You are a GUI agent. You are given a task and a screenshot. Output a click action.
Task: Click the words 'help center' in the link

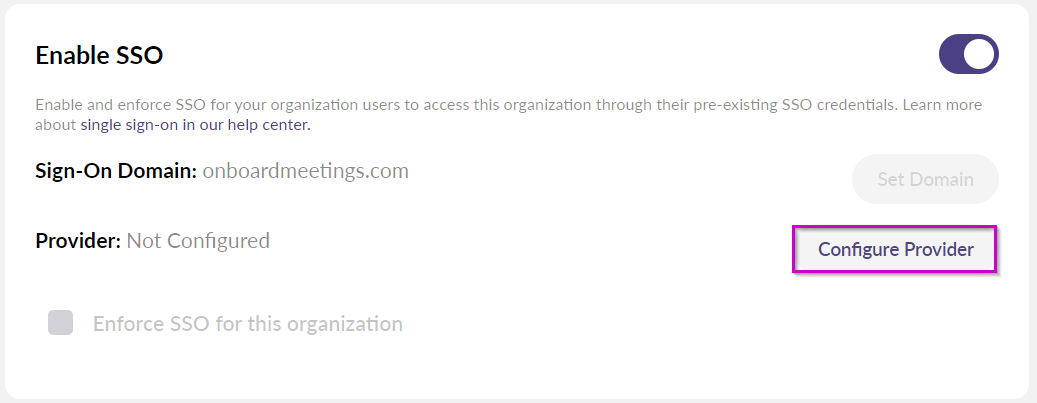[269, 124]
